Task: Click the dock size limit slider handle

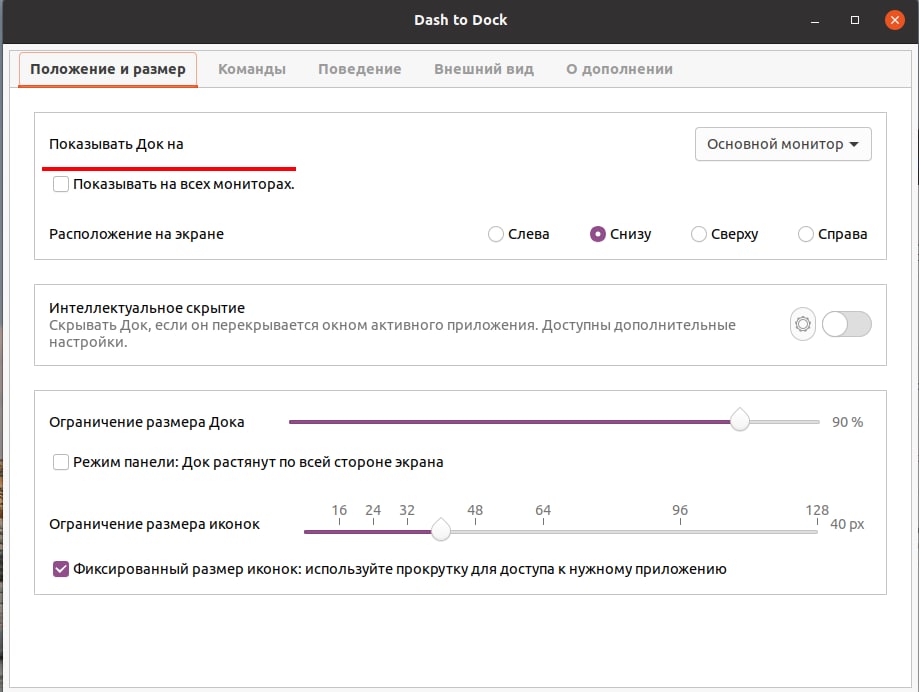Action: (740, 420)
